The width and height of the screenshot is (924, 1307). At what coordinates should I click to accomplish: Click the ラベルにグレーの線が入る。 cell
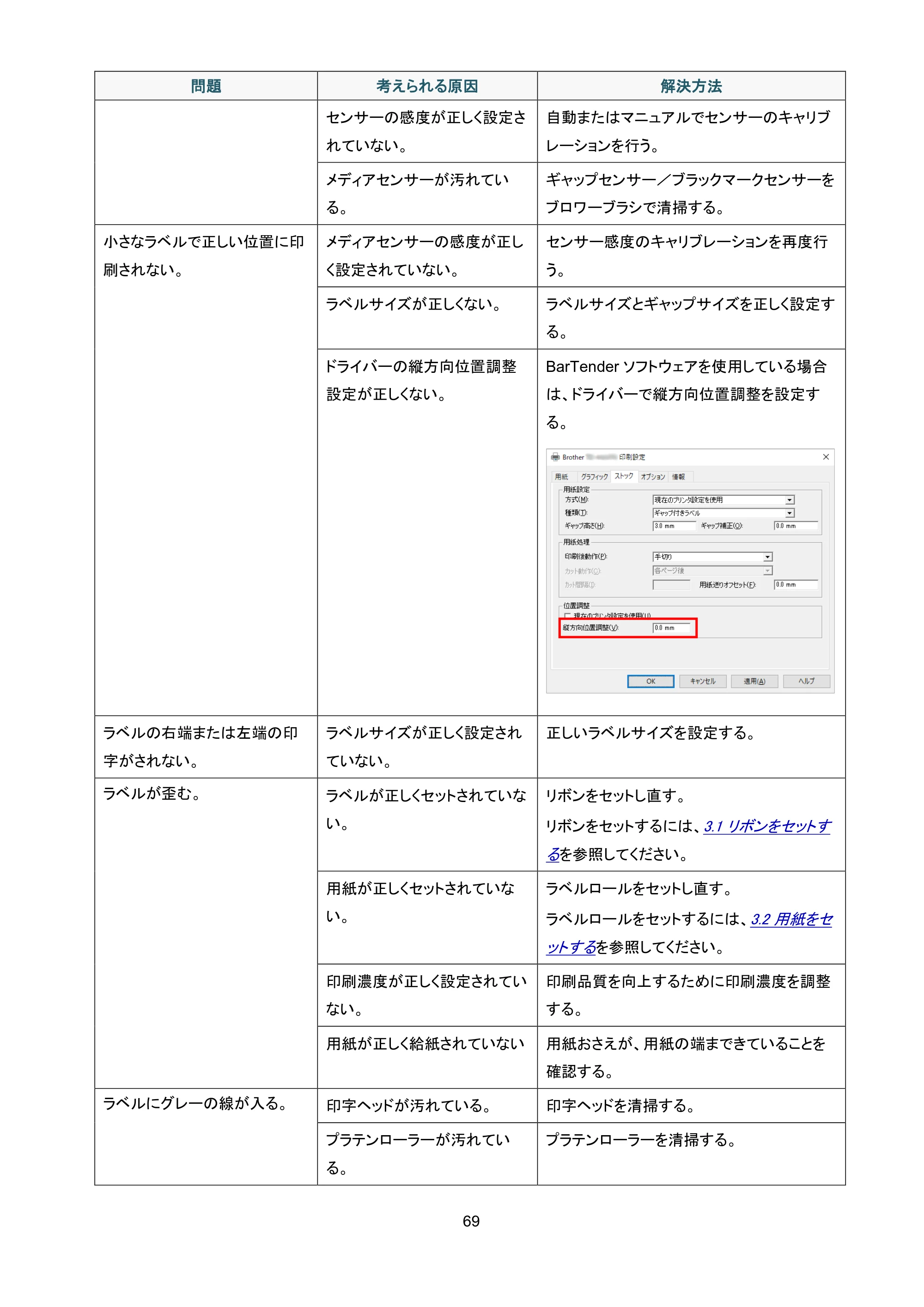tap(206, 1137)
